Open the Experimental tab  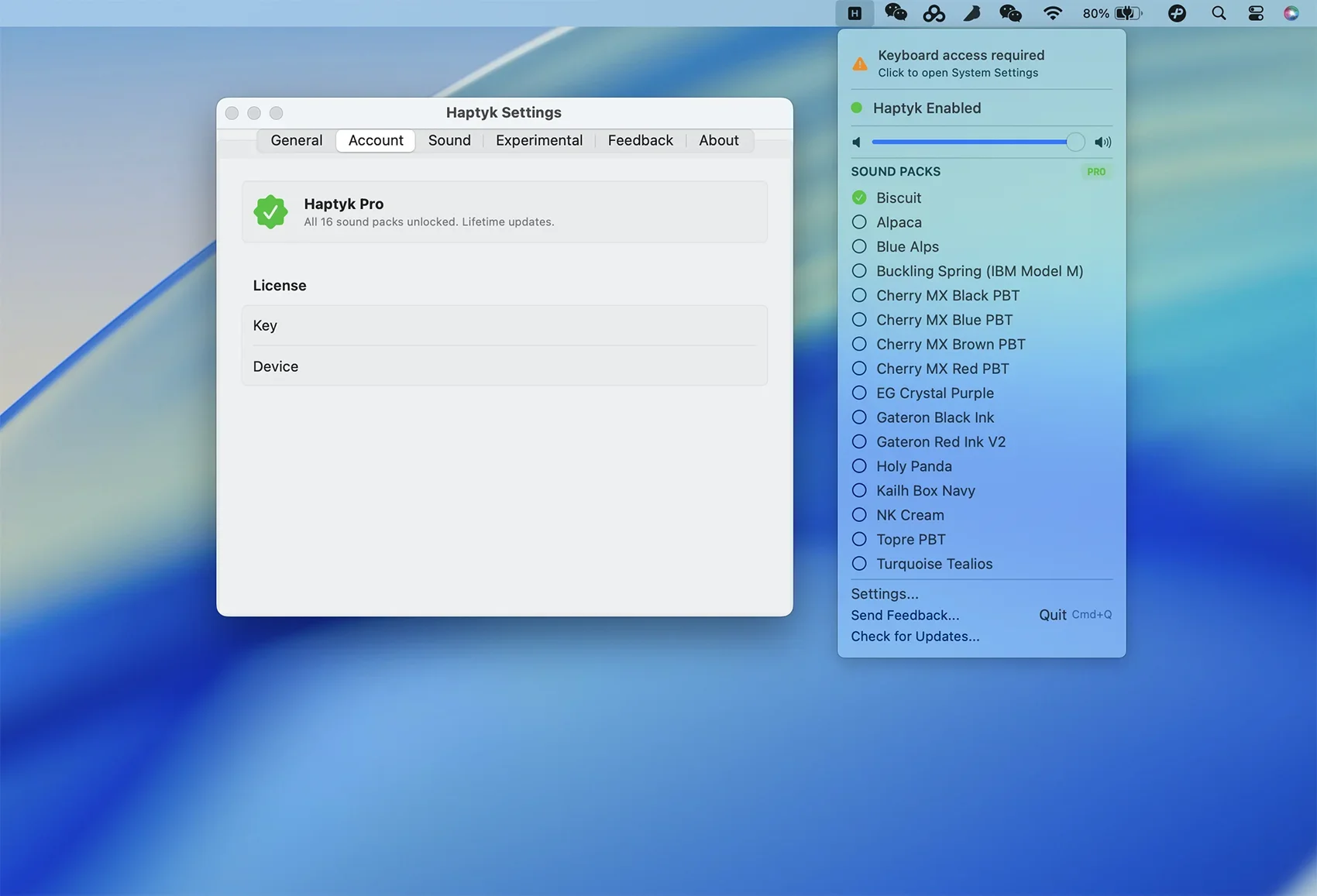tap(539, 141)
